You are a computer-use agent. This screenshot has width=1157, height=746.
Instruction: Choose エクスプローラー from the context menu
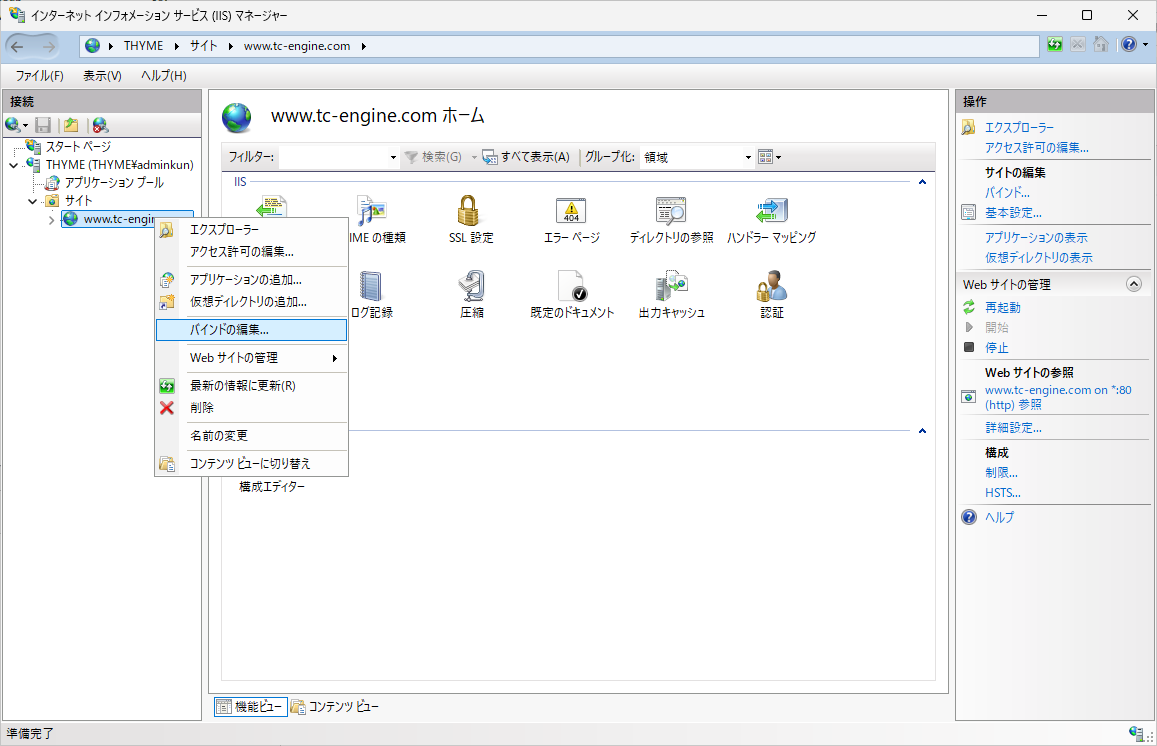point(251,229)
